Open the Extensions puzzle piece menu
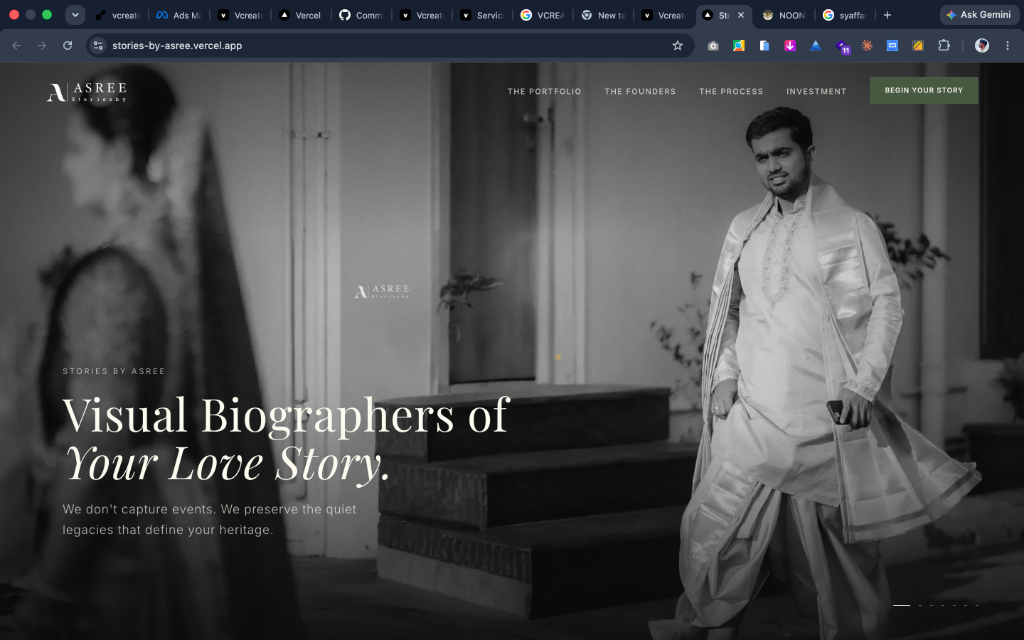Viewport: 1024px width, 640px height. pos(944,46)
